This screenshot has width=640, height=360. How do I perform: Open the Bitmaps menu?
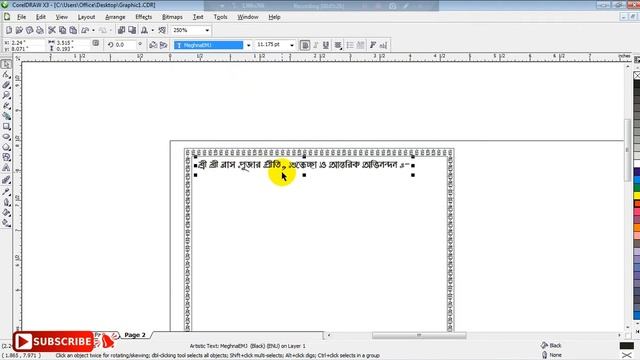[172, 17]
